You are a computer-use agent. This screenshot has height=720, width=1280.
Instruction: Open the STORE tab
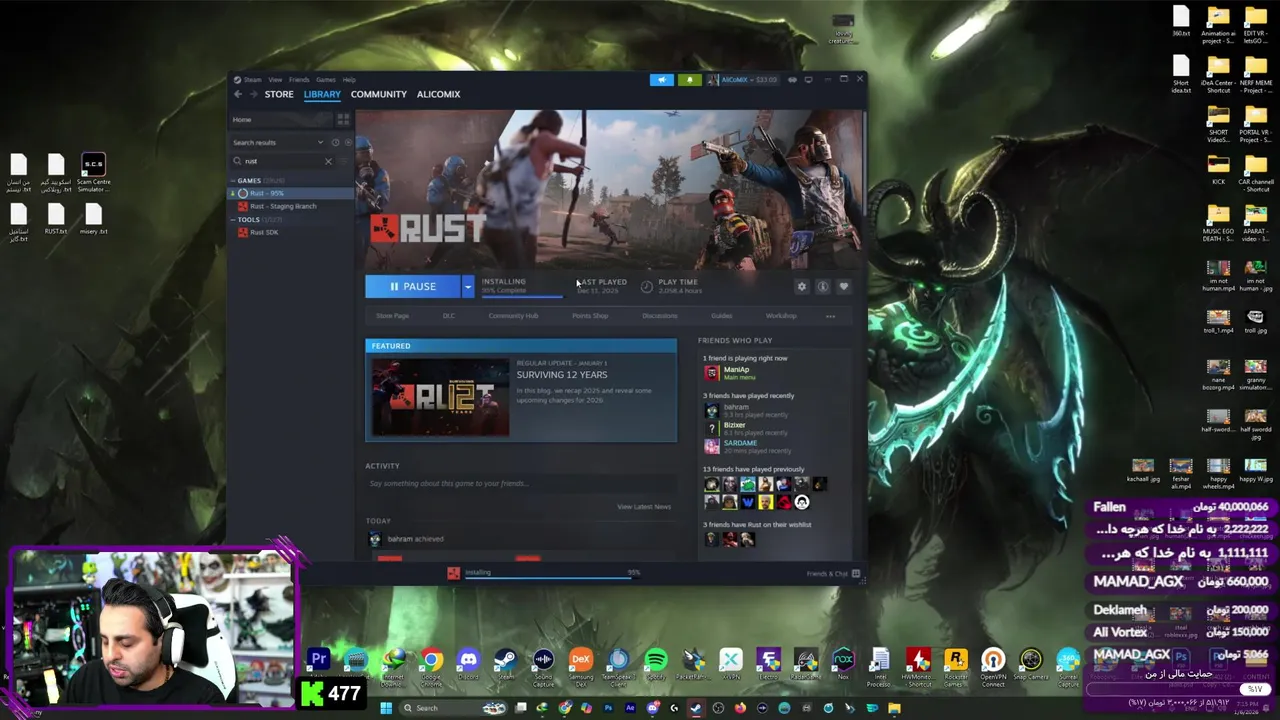(x=279, y=94)
